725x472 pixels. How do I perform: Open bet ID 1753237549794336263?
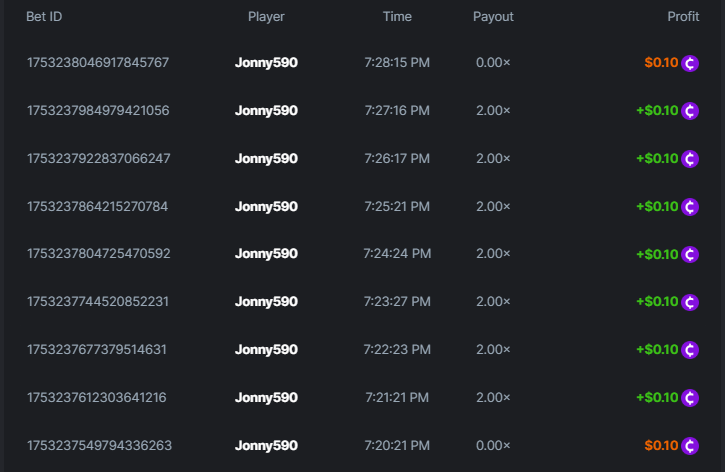point(99,445)
